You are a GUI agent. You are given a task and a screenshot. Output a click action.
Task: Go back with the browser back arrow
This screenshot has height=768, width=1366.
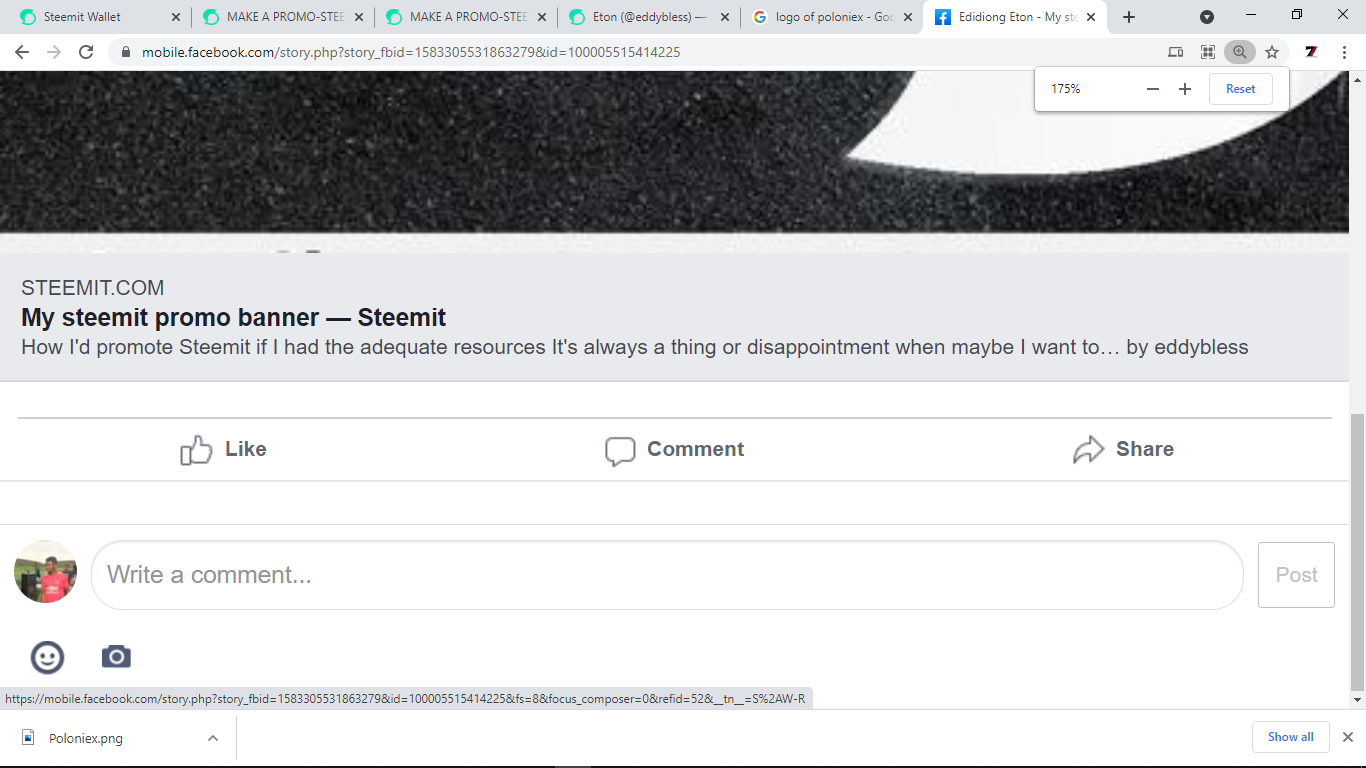pos(22,52)
